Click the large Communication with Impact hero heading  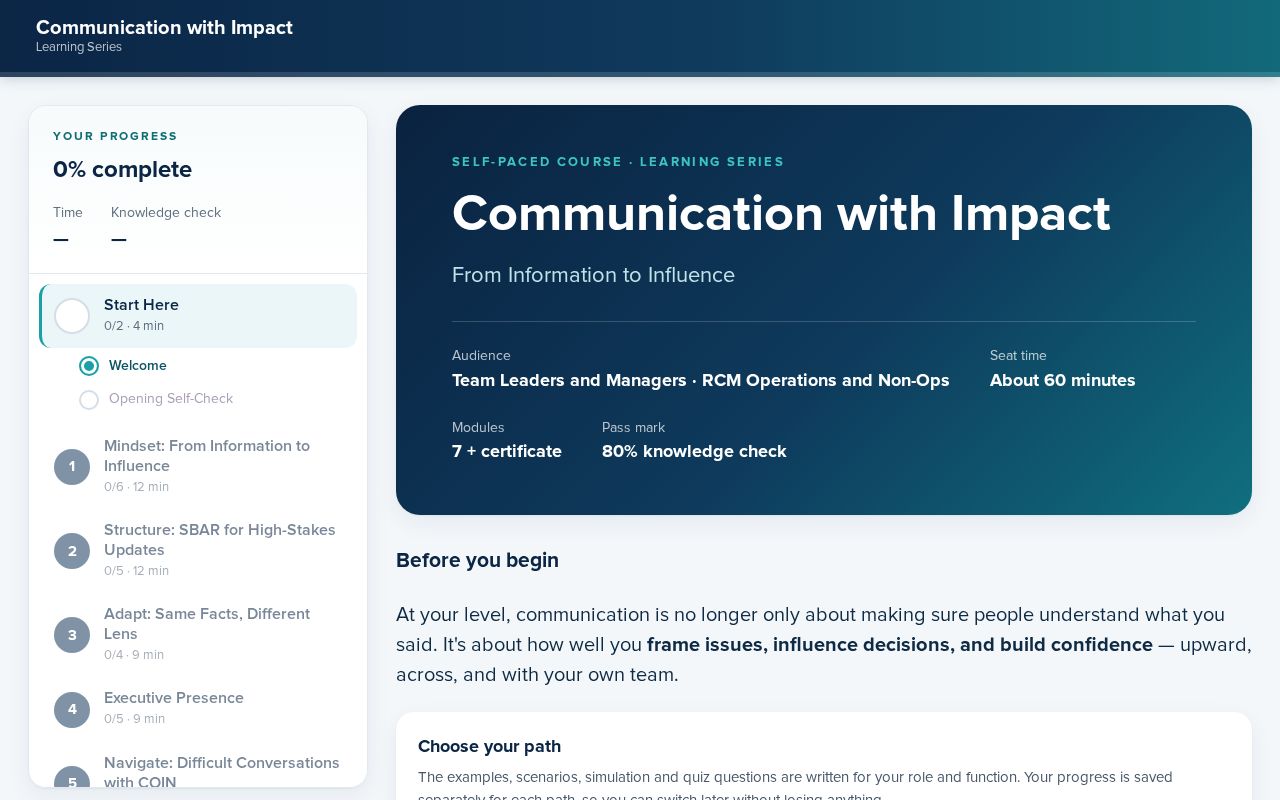click(781, 213)
